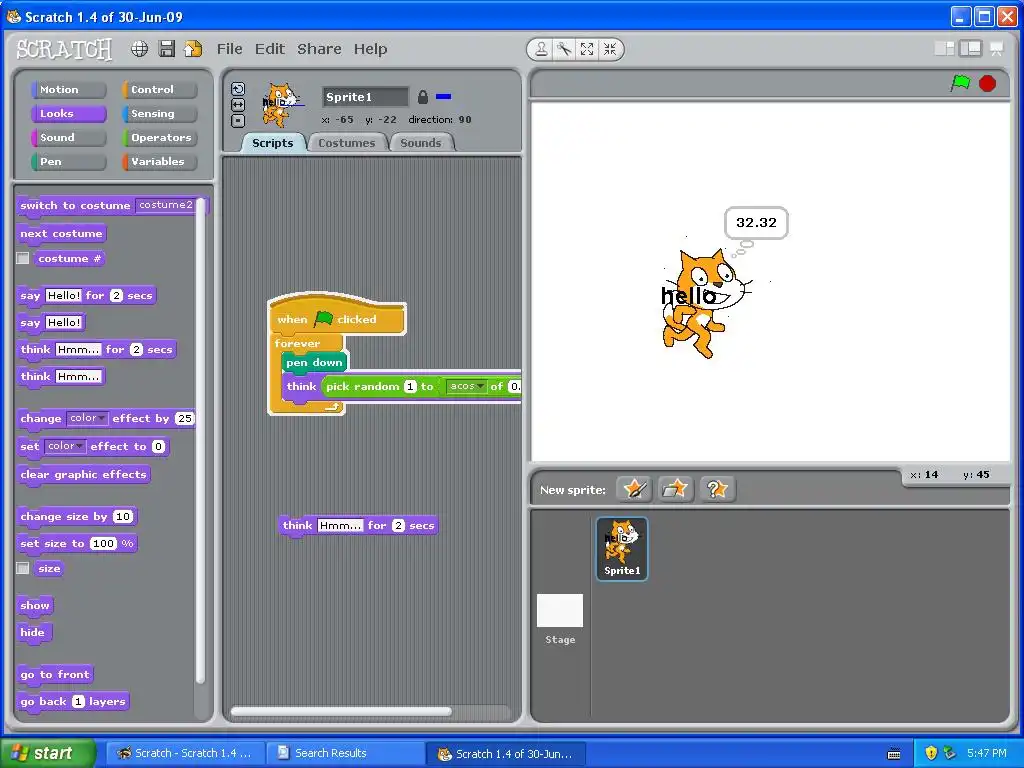The image size is (1024, 768).
Task: Open the Sensing blocks category
Action: point(159,114)
